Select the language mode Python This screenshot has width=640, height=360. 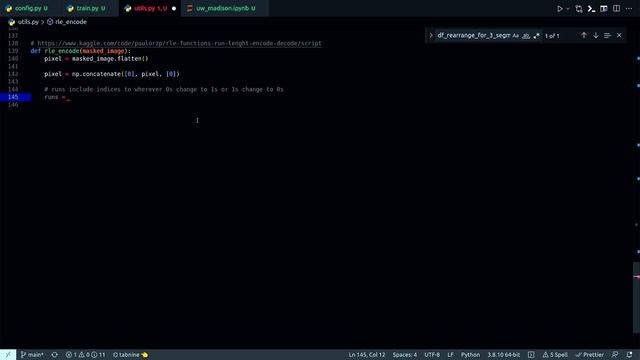tap(470, 355)
